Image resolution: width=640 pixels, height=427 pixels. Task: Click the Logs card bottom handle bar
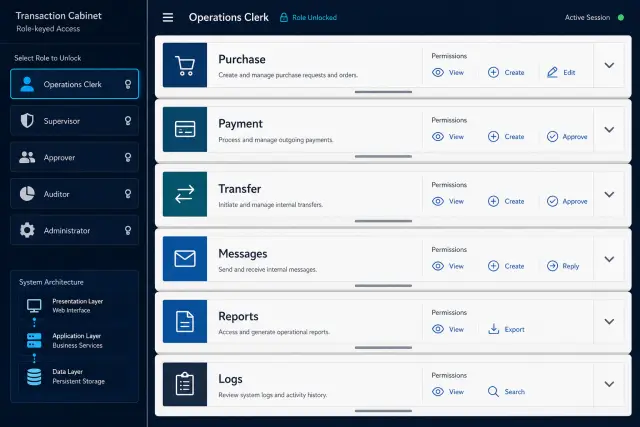pyautogui.click(x=383, y=411)
